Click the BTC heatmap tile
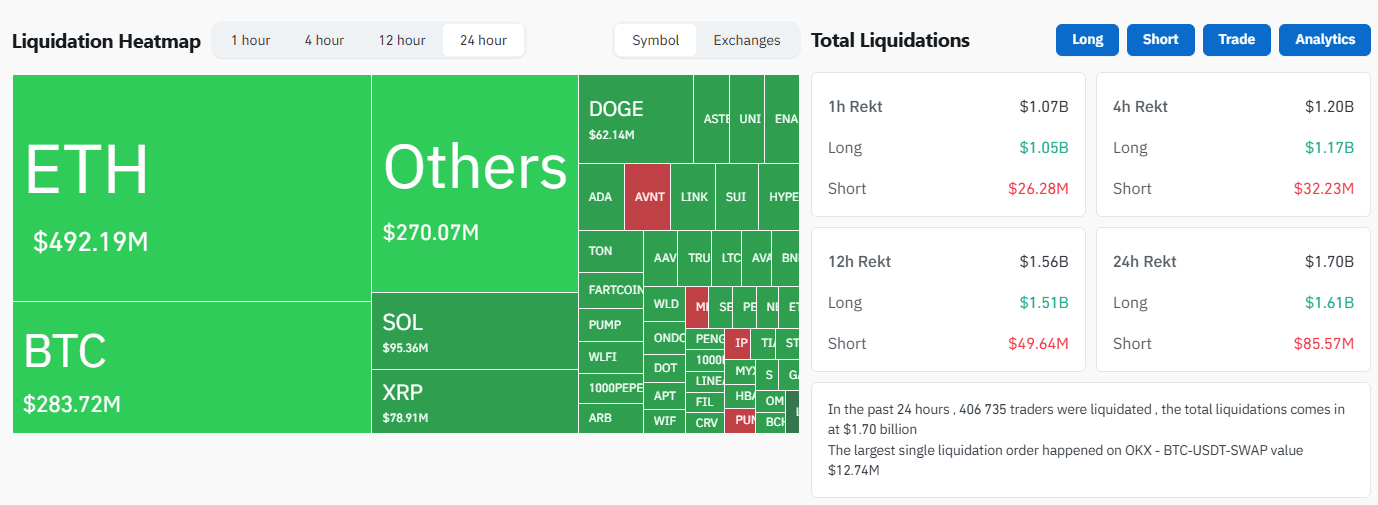 coord(192,367)
